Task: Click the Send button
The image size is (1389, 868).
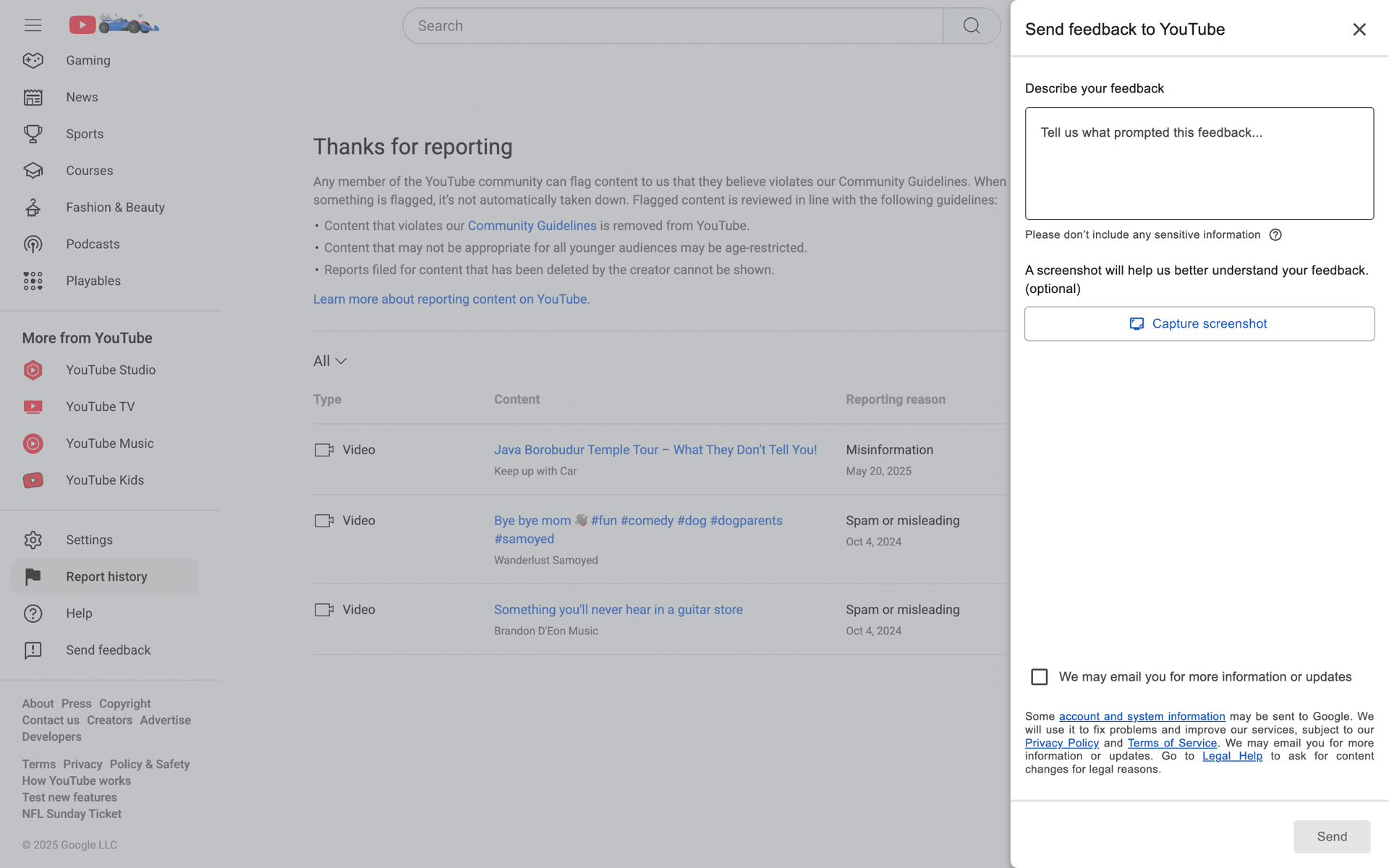Action: click(x=1332, y=837)
